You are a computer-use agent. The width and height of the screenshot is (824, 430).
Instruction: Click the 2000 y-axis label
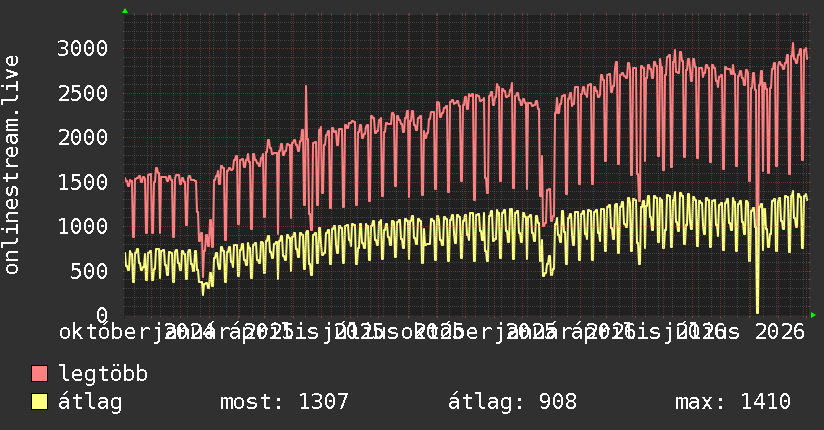pos(83,137)
